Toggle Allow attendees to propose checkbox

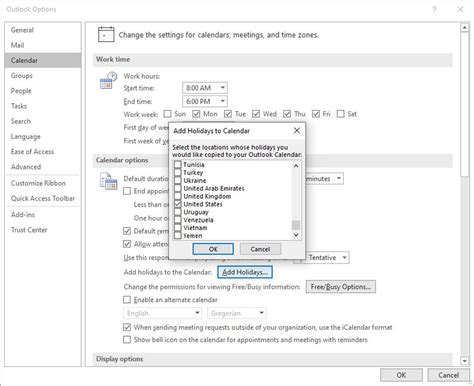point(127,244)
